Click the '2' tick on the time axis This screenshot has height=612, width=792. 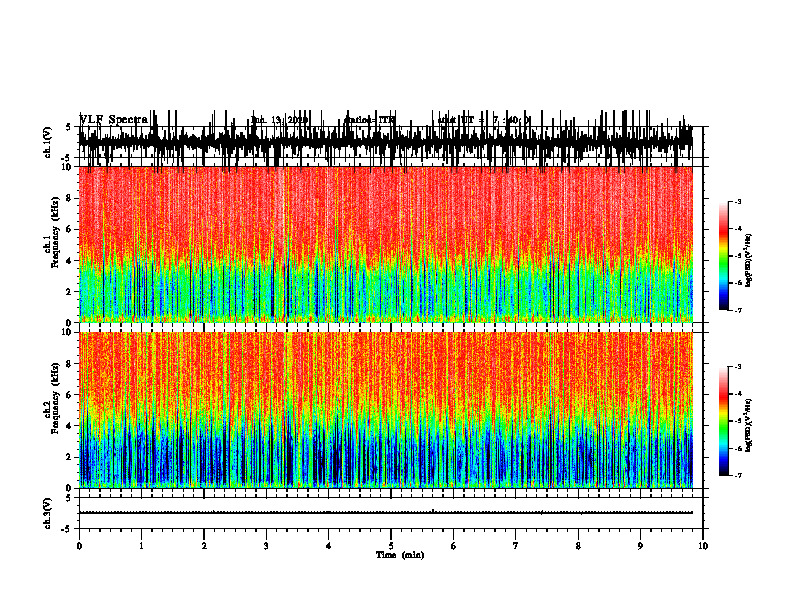coord(204,546)
